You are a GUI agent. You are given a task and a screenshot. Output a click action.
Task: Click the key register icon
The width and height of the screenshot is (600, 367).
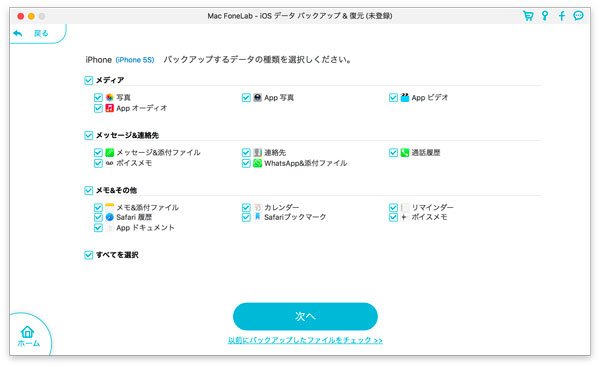(545, 16)
